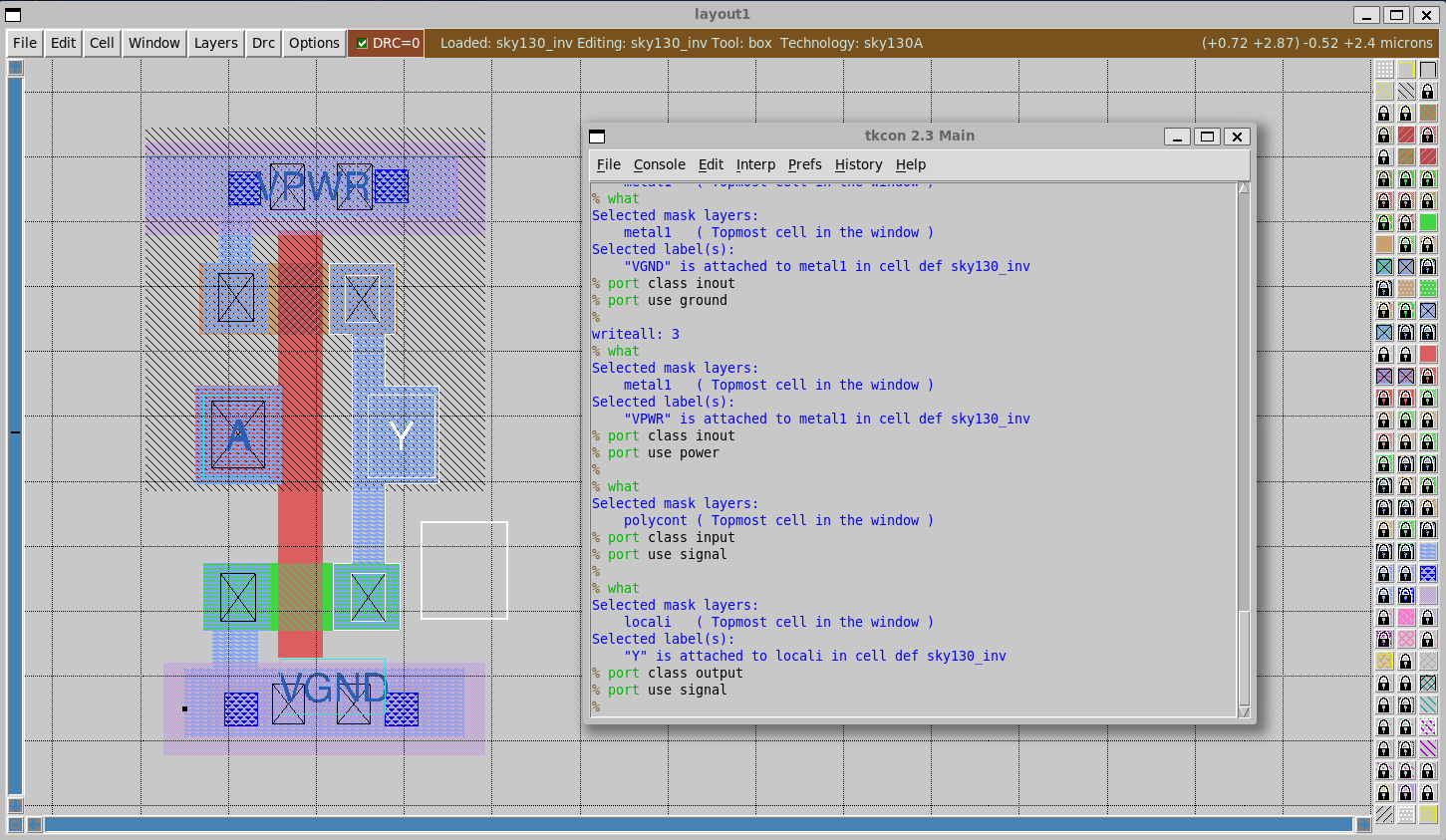Open the Layers menu
Screen dimensions: 1446x840
pos(215,43)
